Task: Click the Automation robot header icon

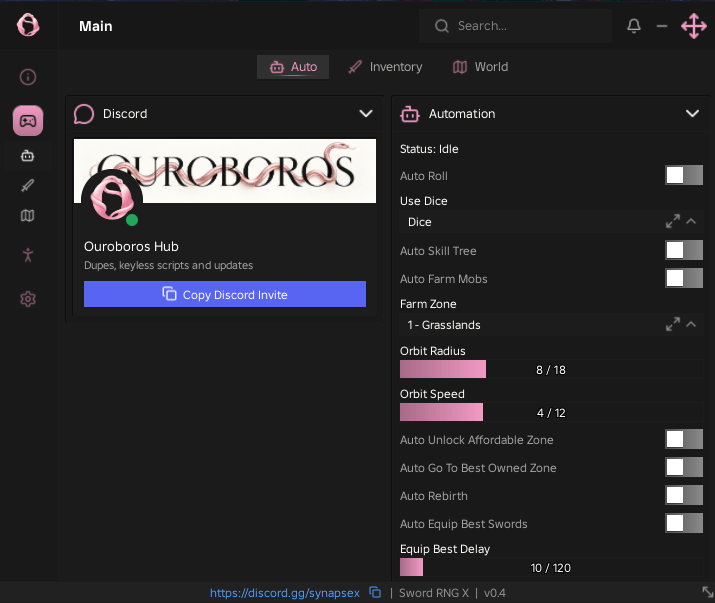Action: point(410,114)
